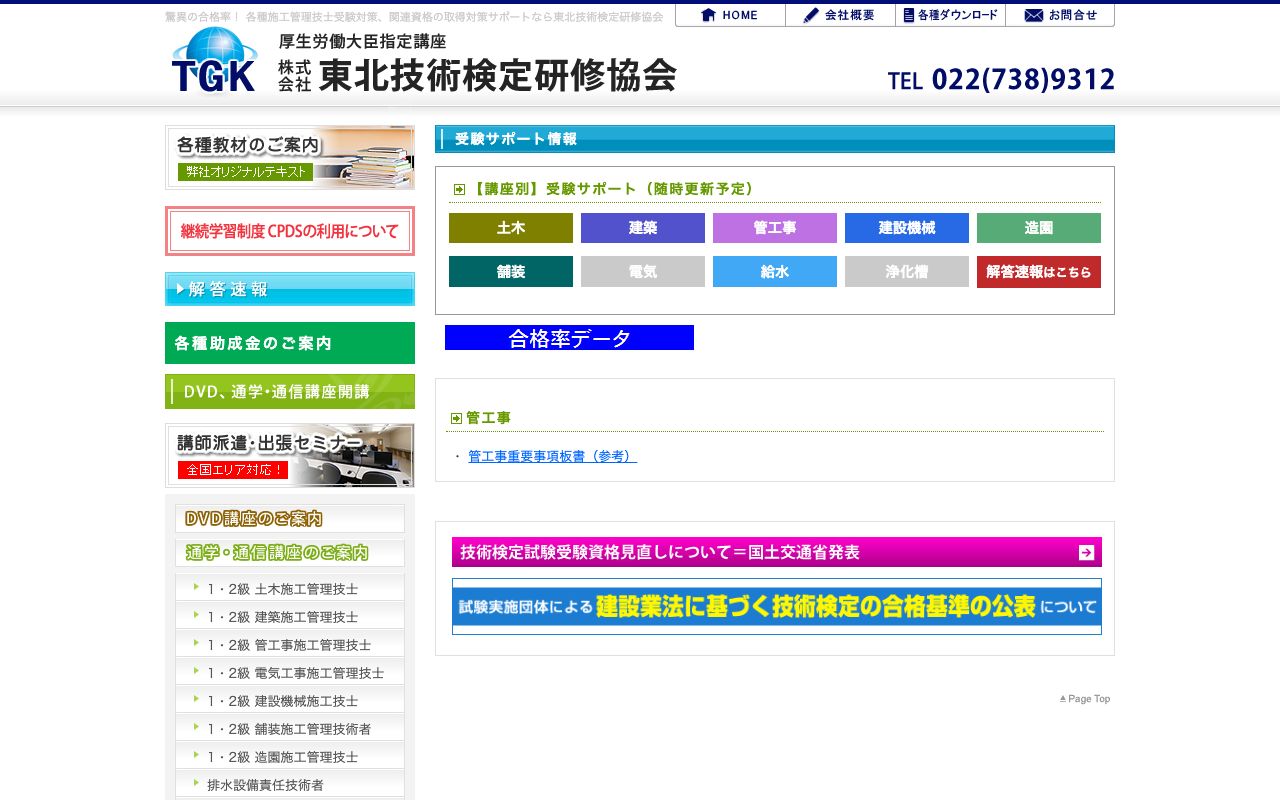Screen dimensions: 1280x800
Task: Click the 継続学習制度CPDSの利用について banner
Action: click(x=289, y=231)
